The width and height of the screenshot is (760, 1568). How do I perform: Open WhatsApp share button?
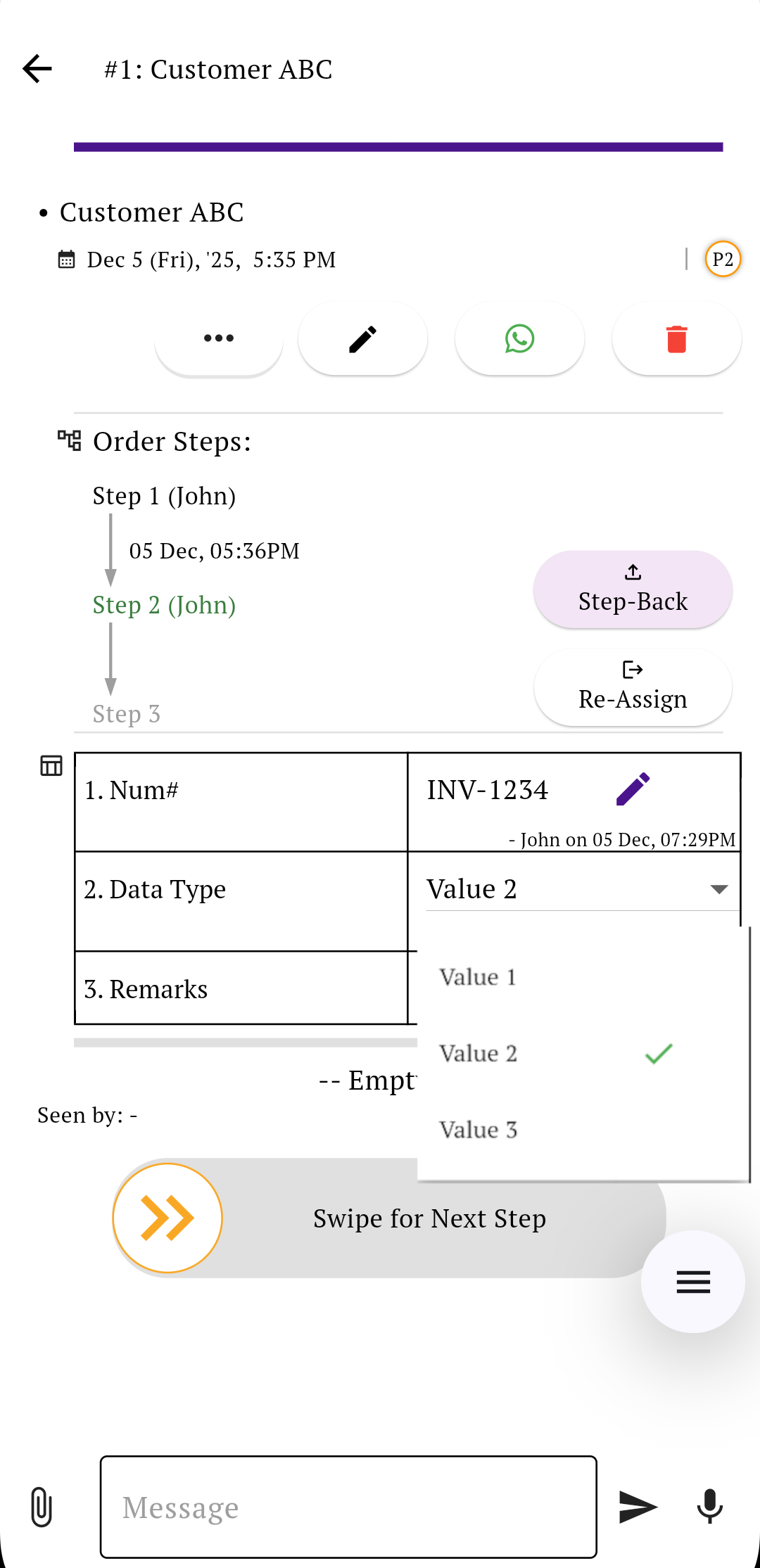(519, 338)
